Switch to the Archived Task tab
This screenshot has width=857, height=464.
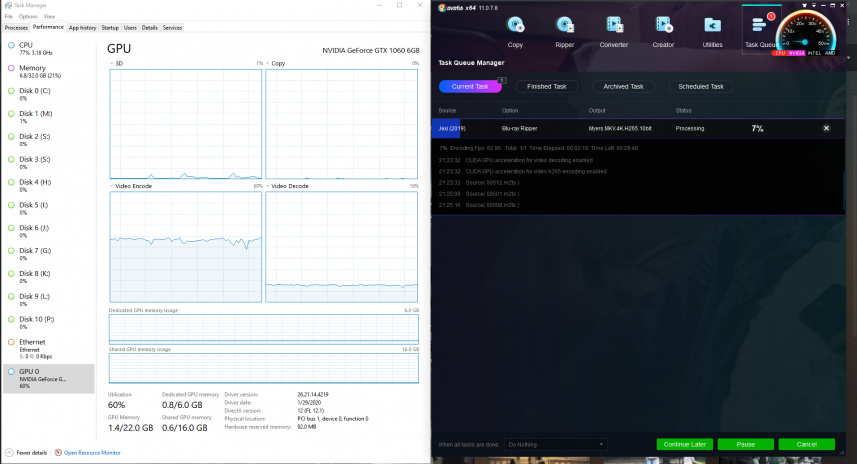coord(623,86)
